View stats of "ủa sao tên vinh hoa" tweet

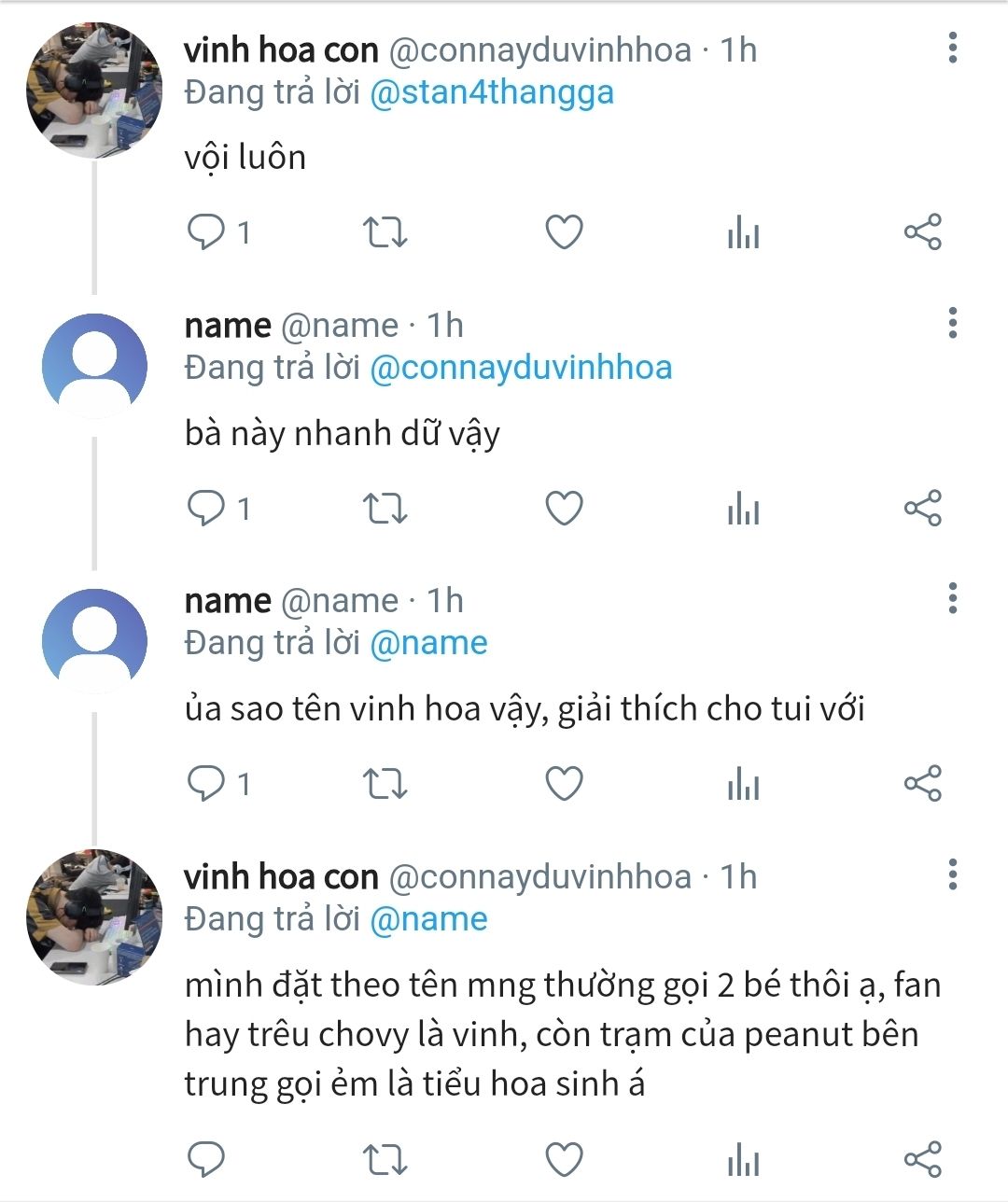click(x=743, y=784)
